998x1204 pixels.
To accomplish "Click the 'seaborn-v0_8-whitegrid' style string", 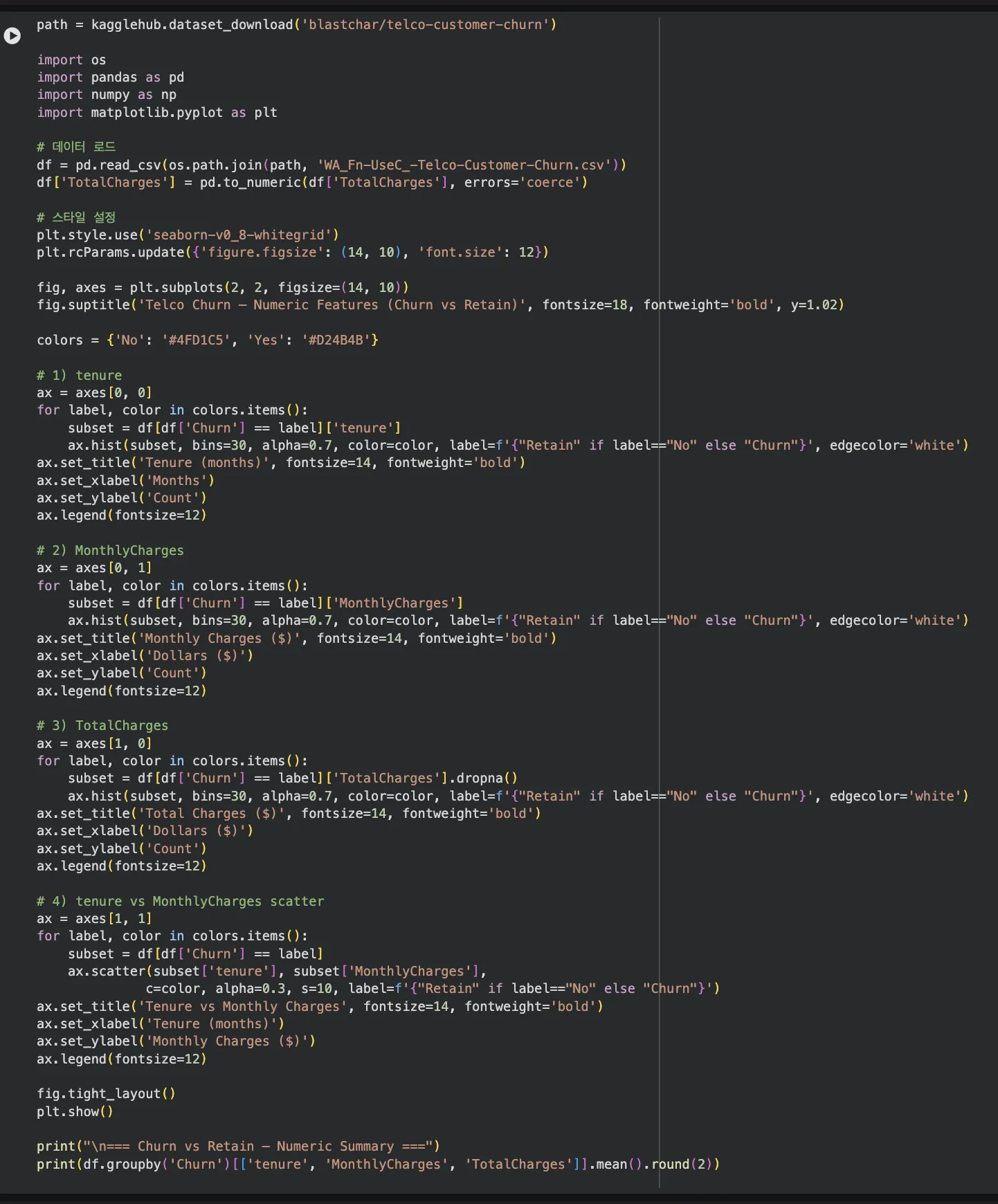I will tap(242, 235).
